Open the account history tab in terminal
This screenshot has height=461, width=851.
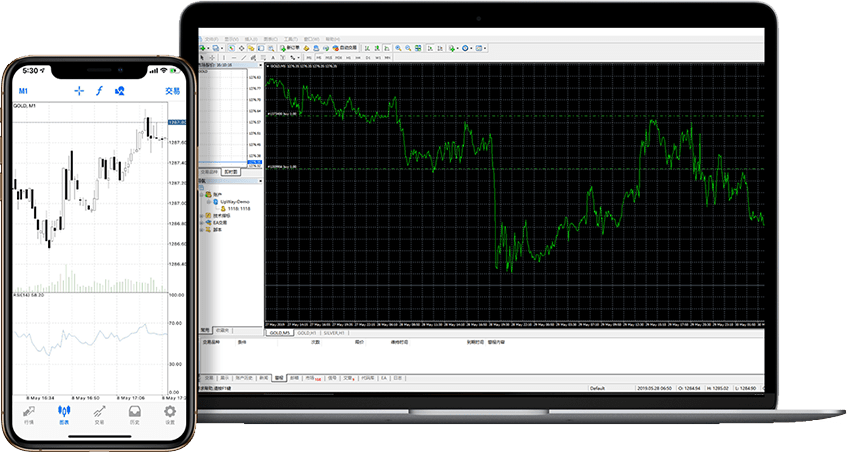coord(244,378)
